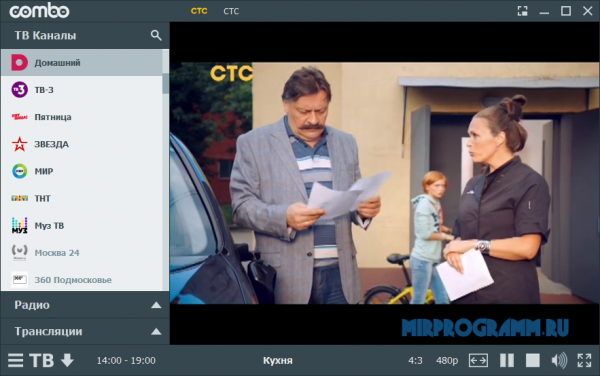Expand the Радио section arrow

coord(156,305)
